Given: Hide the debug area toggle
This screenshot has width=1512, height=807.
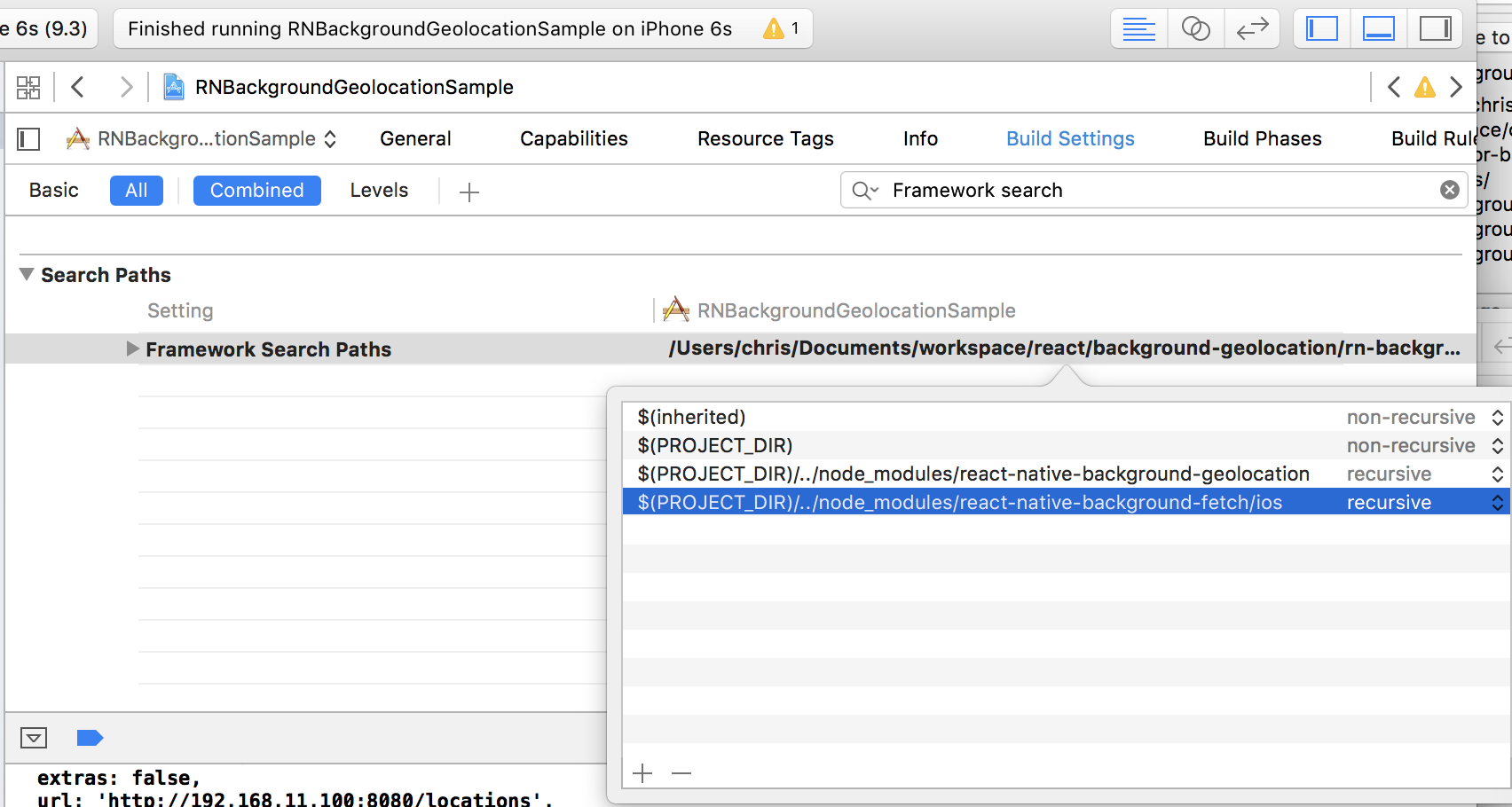Looking at the screenshot, I should pyautogui.click(x=34, y=738).
